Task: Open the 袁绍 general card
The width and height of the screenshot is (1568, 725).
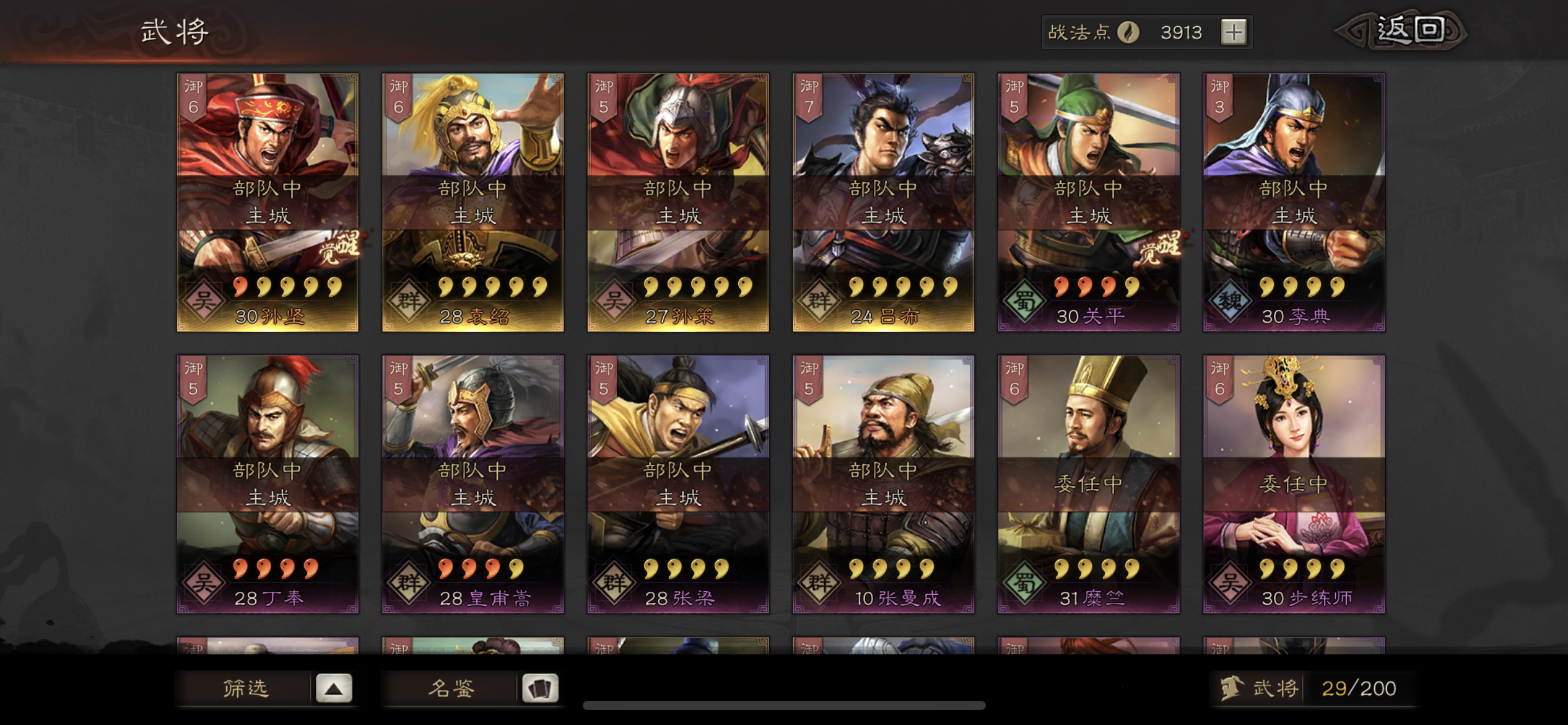Action: pyautogui.click(x=473, y=203)
